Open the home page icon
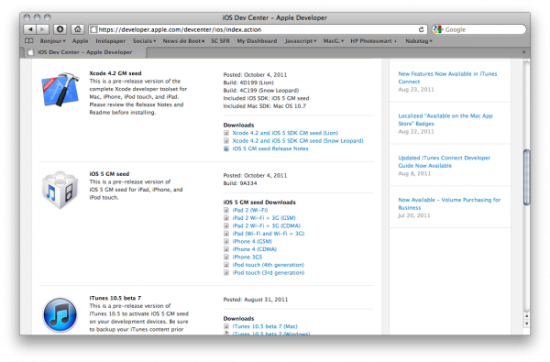This screenshot has width=550, height=362. click(x=78, y=29)
